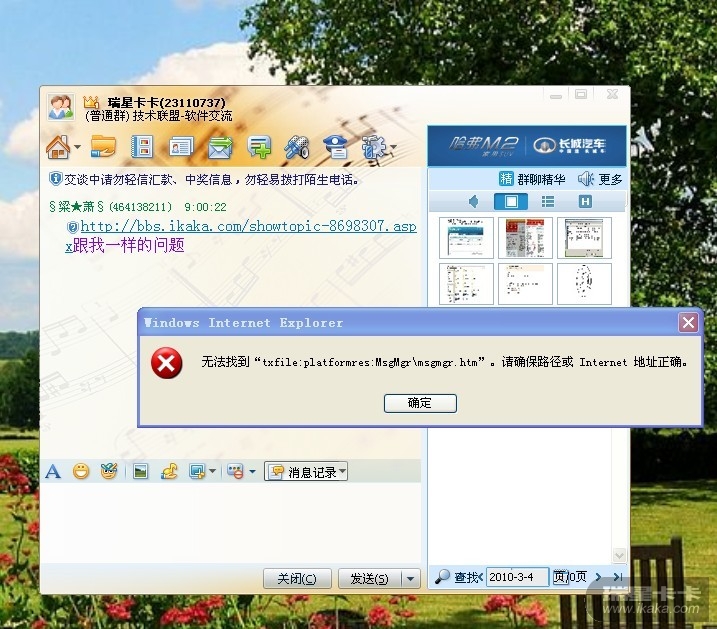
Task: Click the message blocking icon
Action: pos(235,471)
